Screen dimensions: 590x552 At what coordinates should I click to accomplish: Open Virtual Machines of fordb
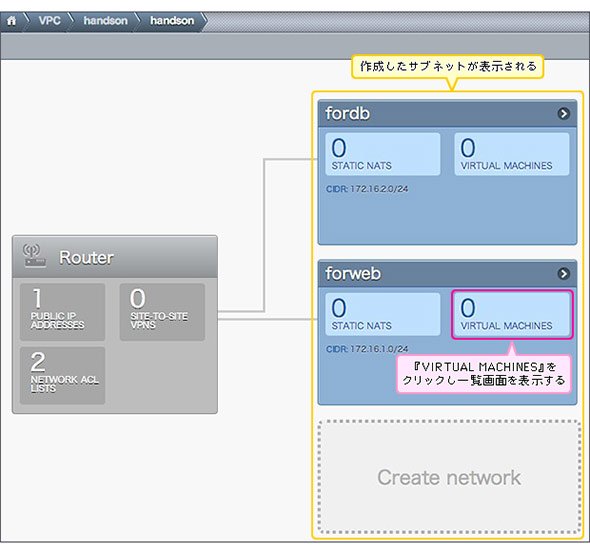pos(512,154)
